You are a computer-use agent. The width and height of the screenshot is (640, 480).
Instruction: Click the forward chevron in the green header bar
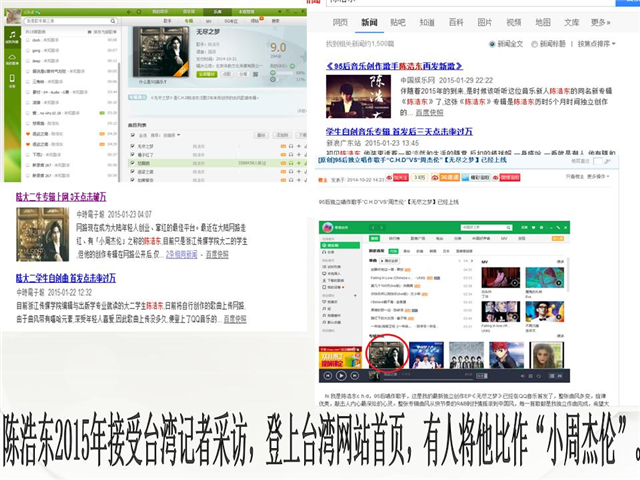[382, 227]
